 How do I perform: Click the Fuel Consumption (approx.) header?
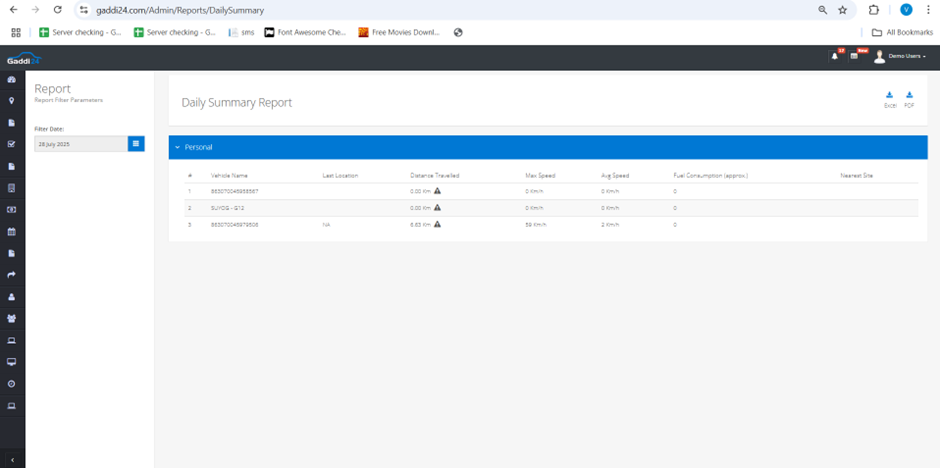pos(710,176)
